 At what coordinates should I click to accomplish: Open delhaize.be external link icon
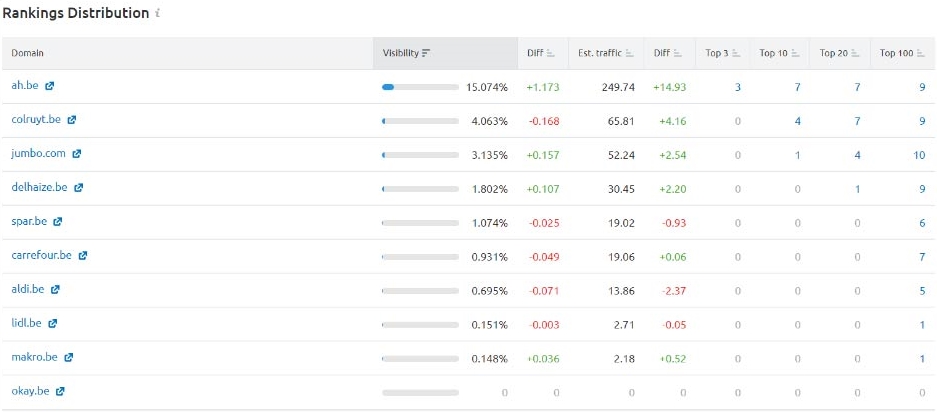(78, 188)
